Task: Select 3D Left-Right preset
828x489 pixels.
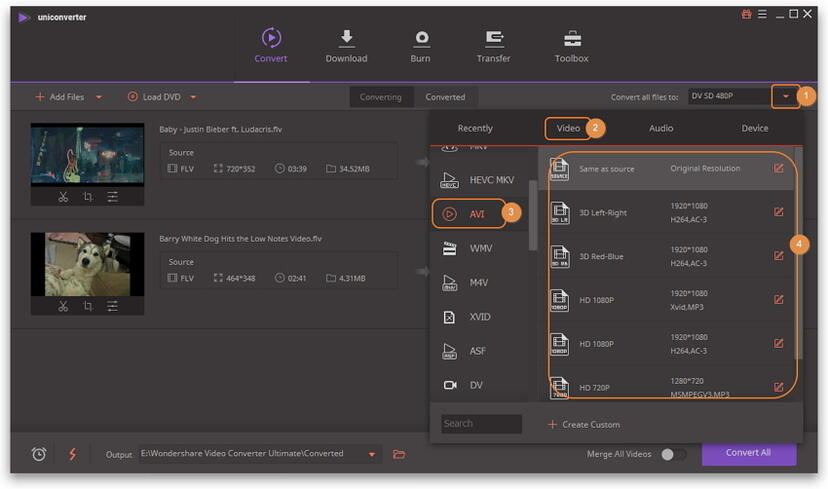Action: pos(666,212)
